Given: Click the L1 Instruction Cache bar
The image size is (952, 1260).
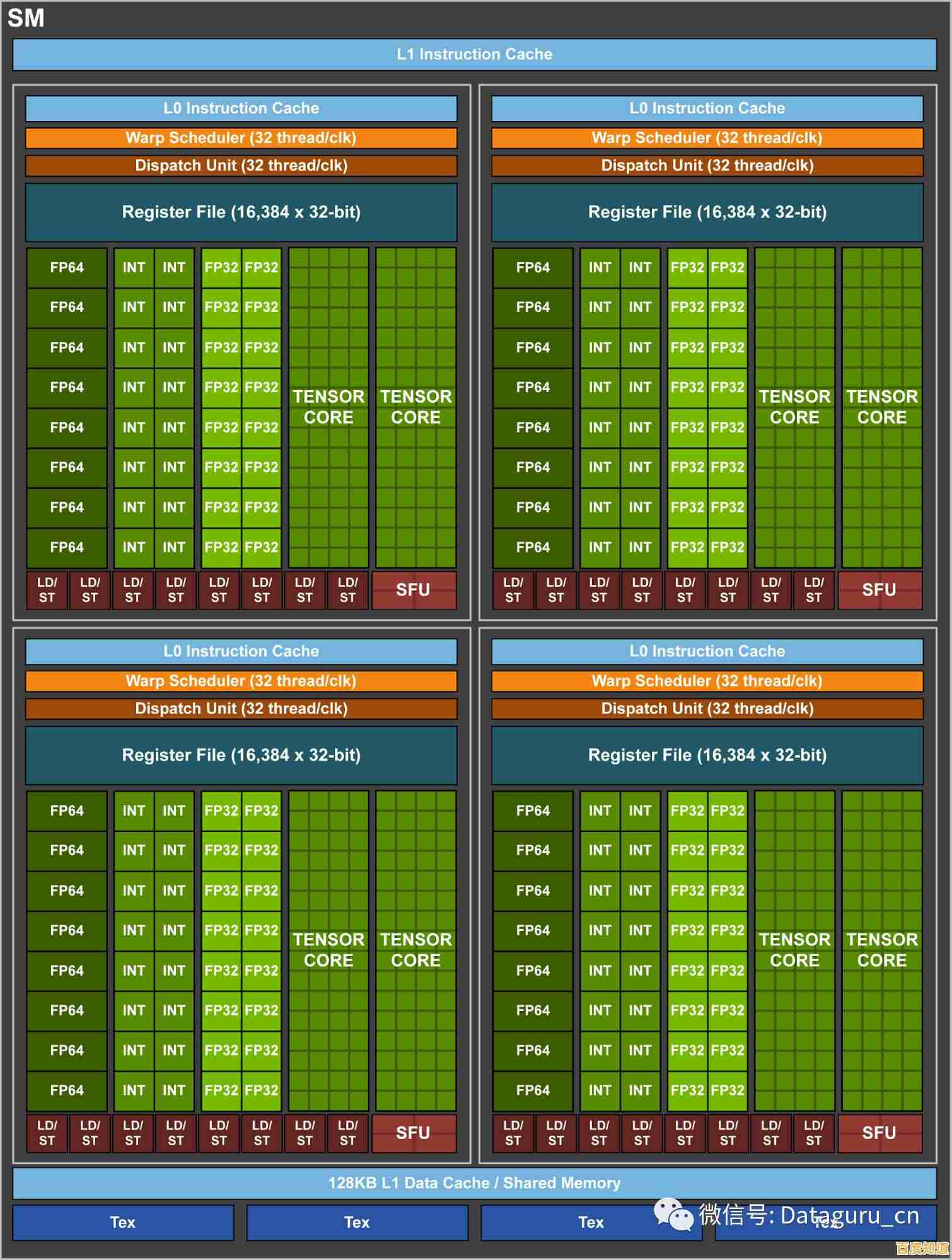Looking at the screenshot, I should point(474,54).
